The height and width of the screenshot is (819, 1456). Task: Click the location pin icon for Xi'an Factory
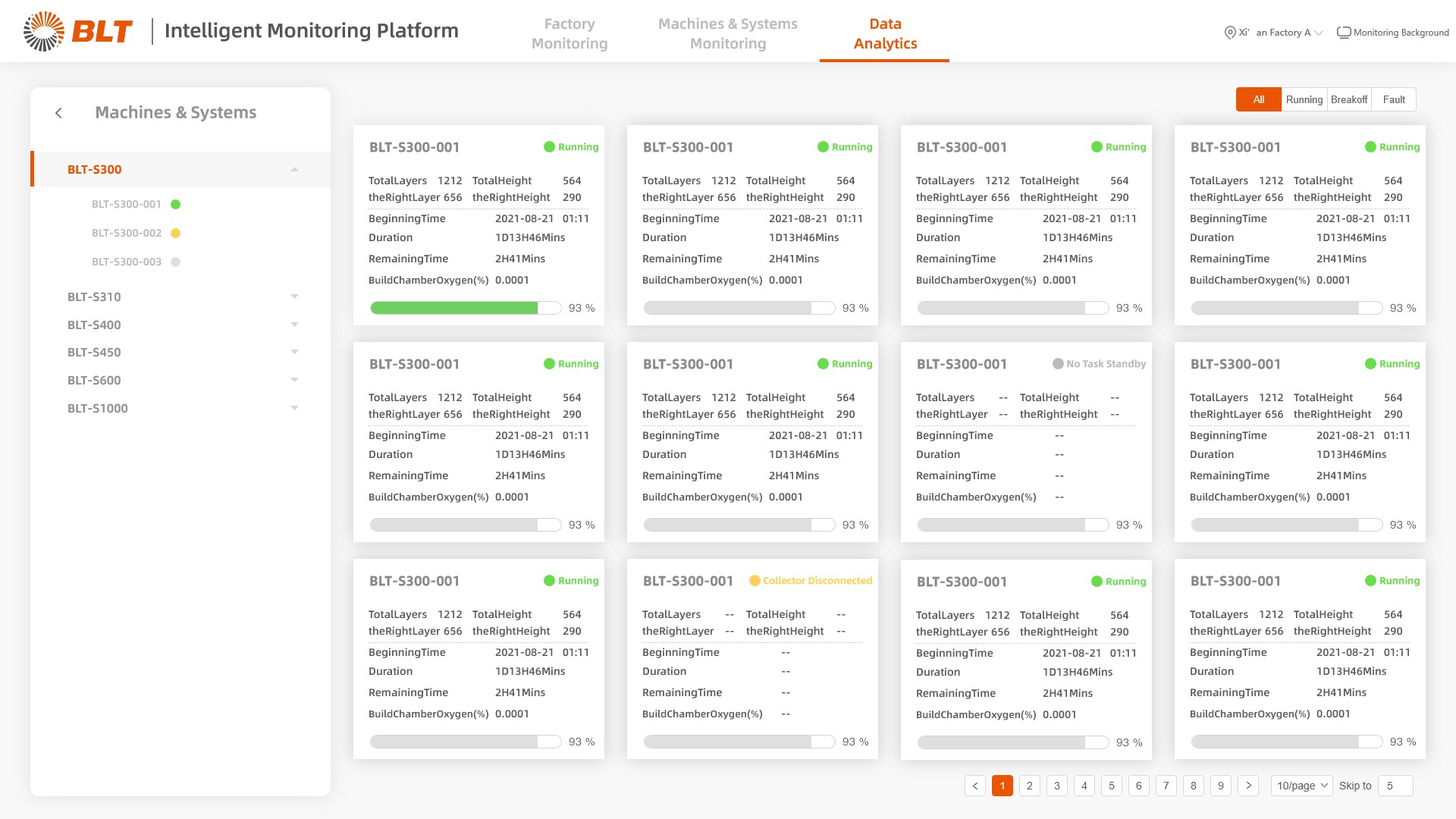[1229, 33]
